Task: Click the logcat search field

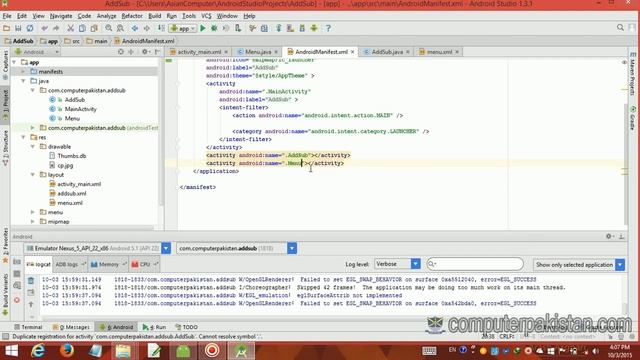Action: point(475,264)
